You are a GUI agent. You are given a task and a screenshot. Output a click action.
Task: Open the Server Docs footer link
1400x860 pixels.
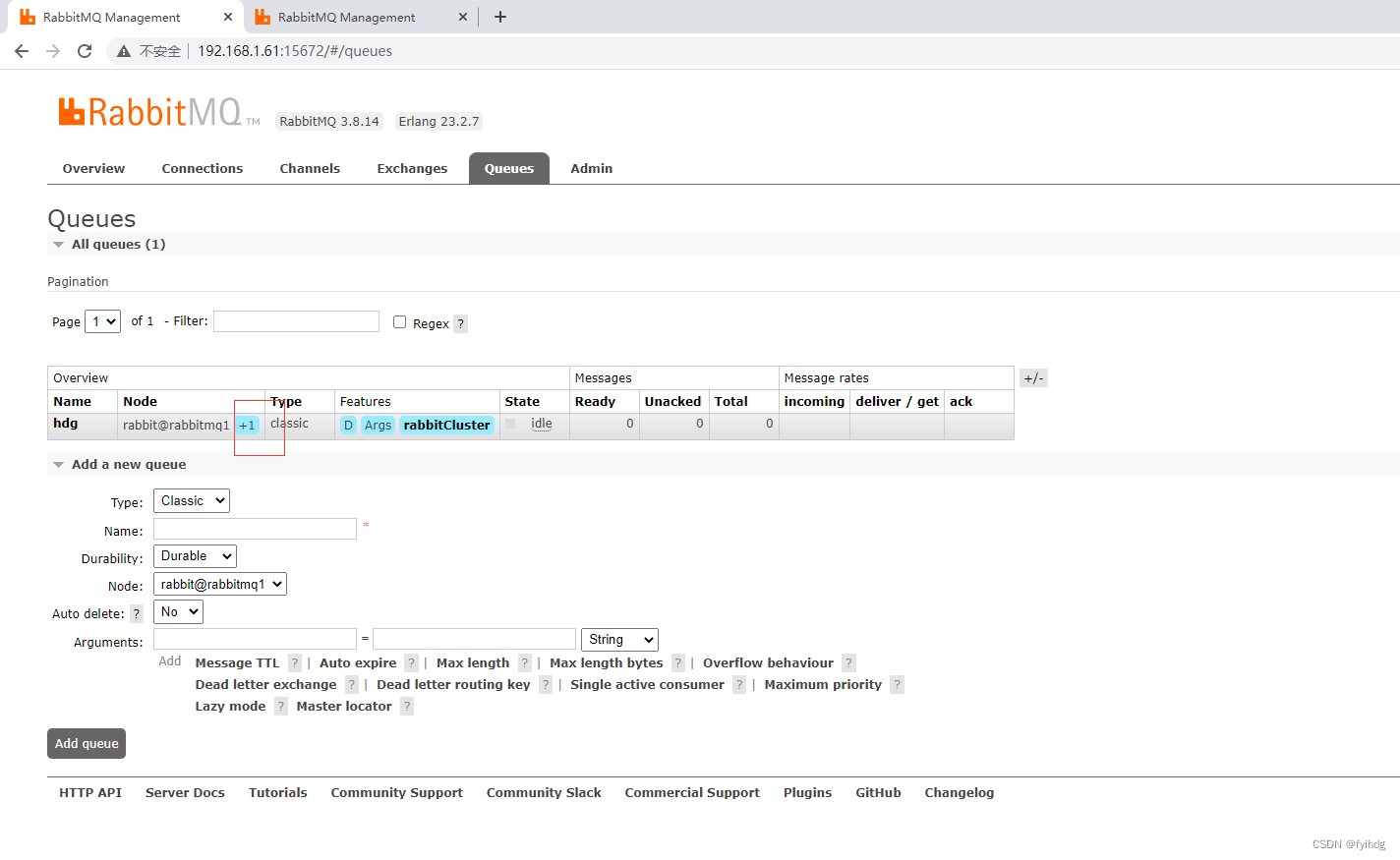(x=185, y=793)
